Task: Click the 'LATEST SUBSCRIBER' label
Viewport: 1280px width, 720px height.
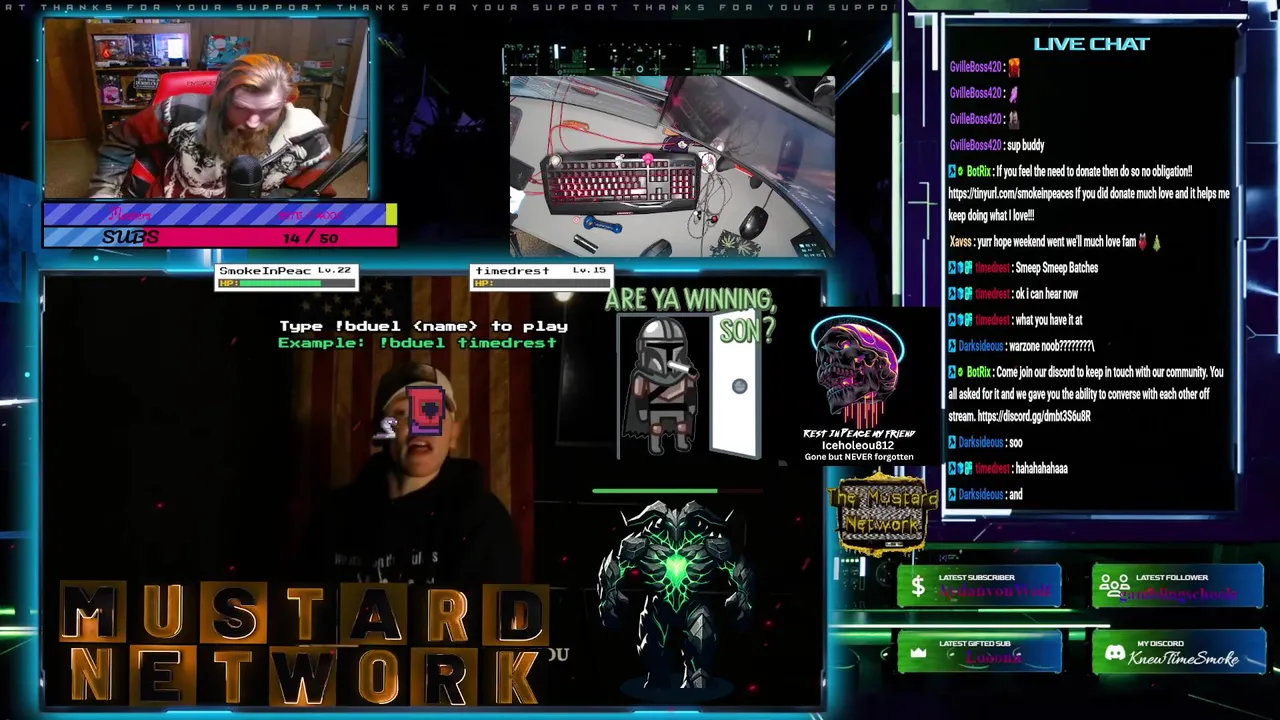Action: (x=977, y=577)
